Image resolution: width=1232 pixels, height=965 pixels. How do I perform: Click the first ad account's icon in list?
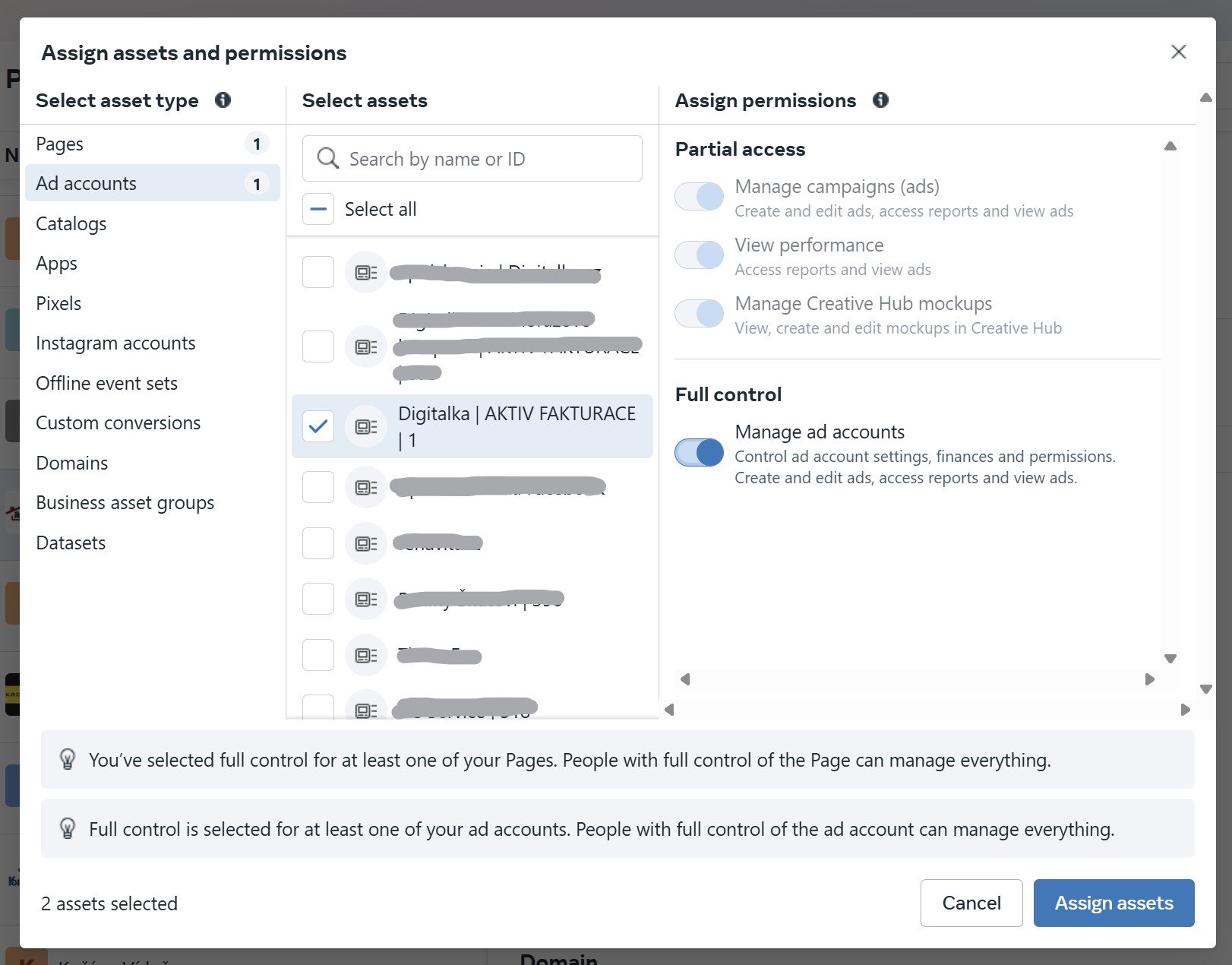[x=366, y=272]
